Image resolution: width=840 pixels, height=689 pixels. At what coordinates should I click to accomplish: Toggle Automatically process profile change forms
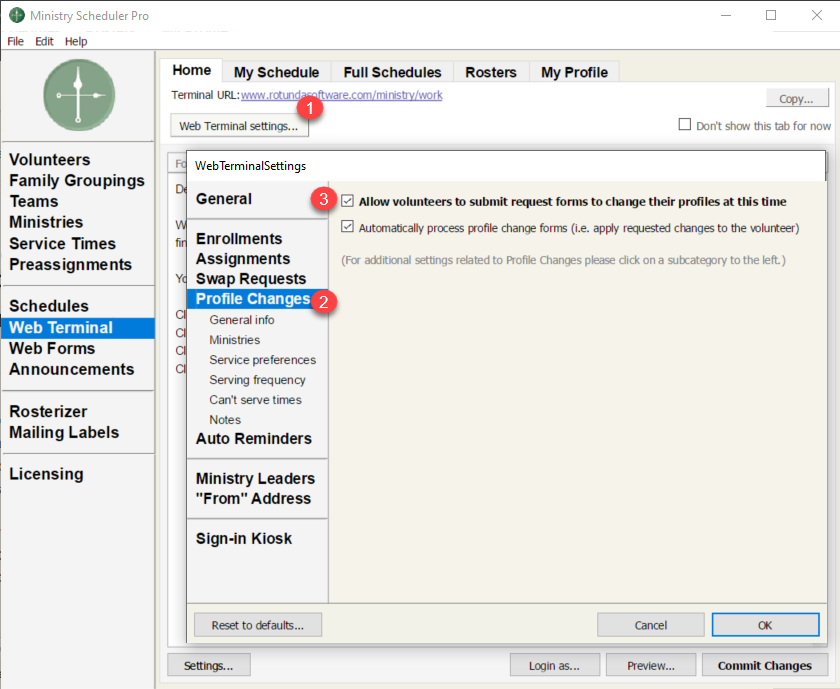[x=347, y=228]
